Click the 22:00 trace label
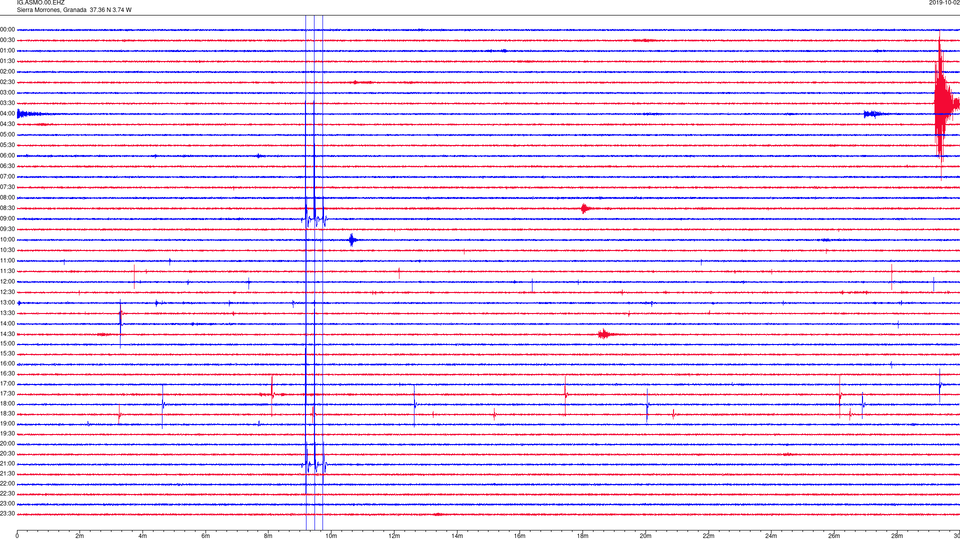Screen dimensions: 960x540 click(x=7, y=484)
